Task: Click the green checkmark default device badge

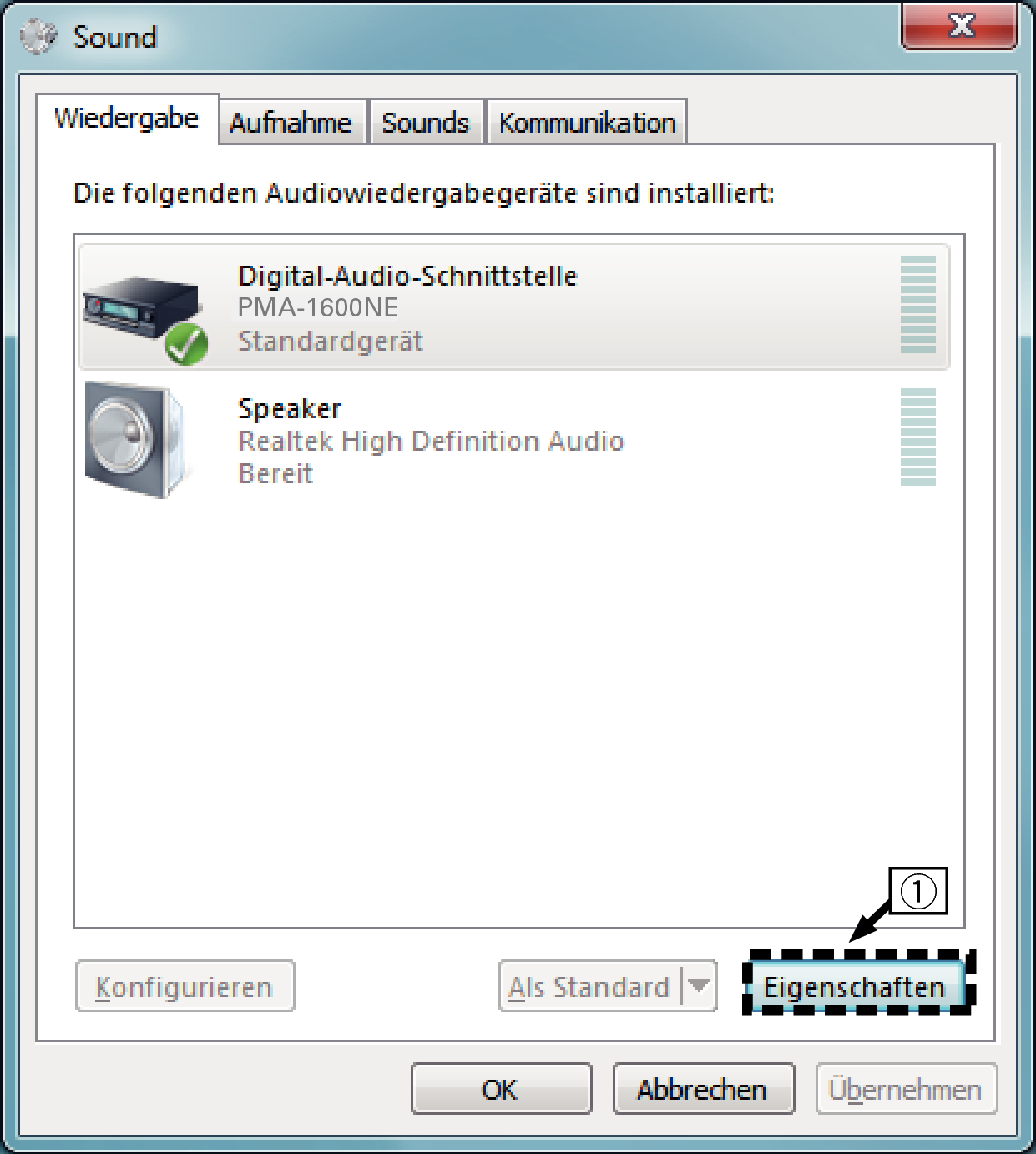Action: [x=186, y=344]
